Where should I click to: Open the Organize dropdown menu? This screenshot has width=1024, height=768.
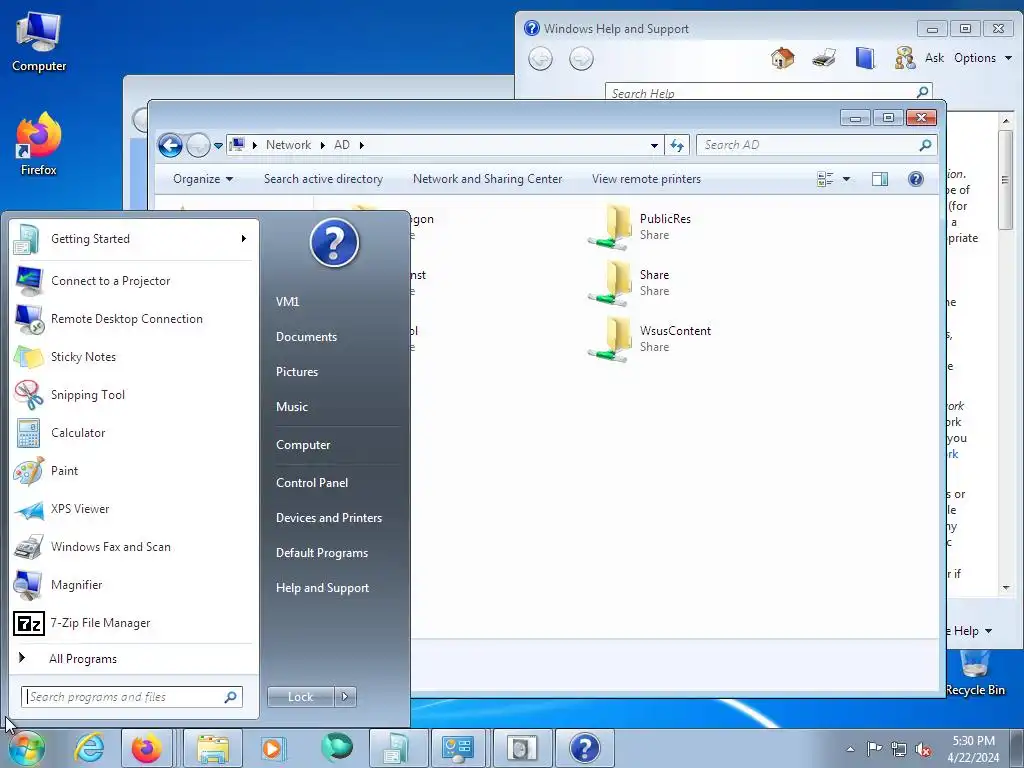tap(202, 179)
